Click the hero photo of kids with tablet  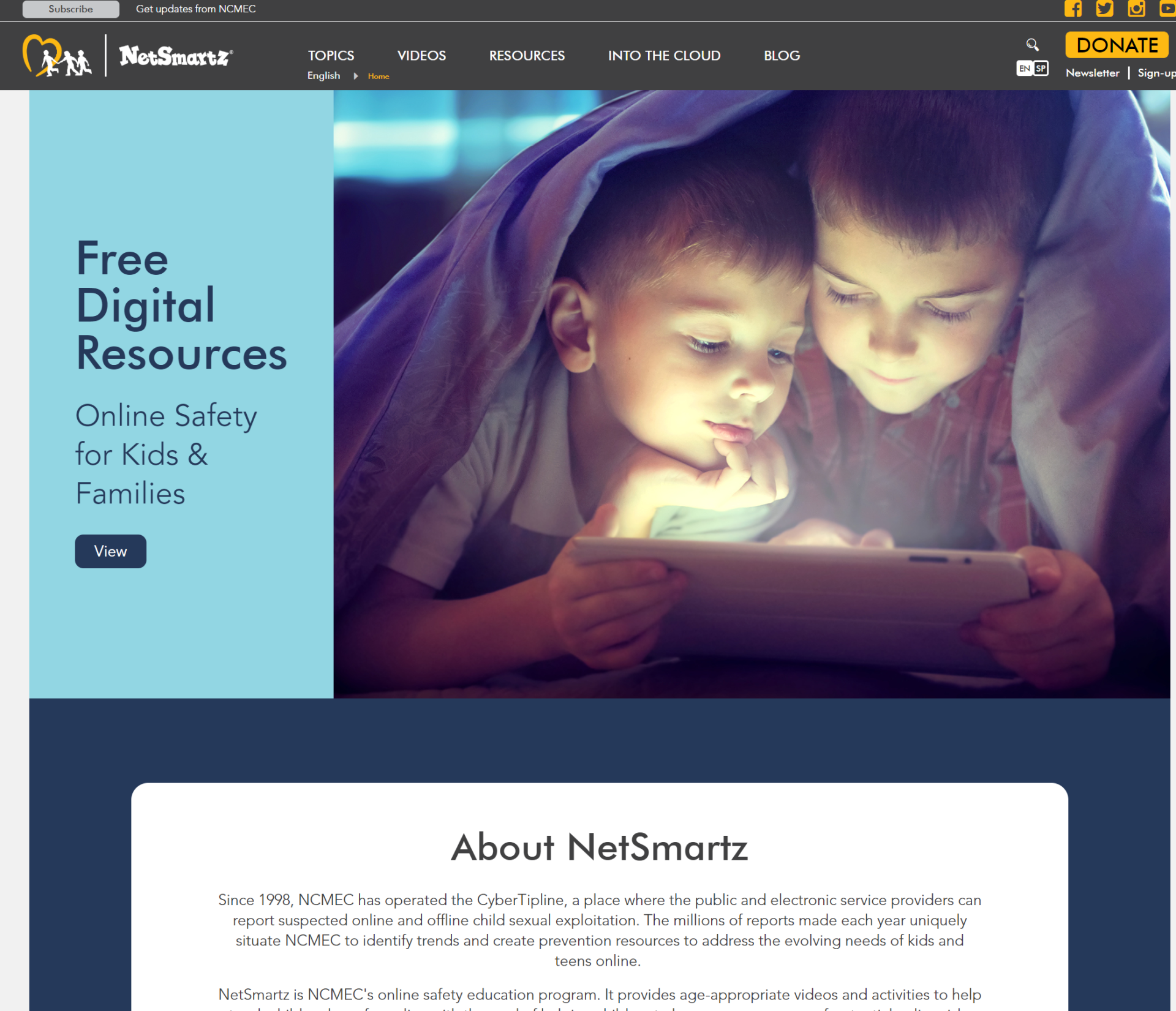click(751, 394)
